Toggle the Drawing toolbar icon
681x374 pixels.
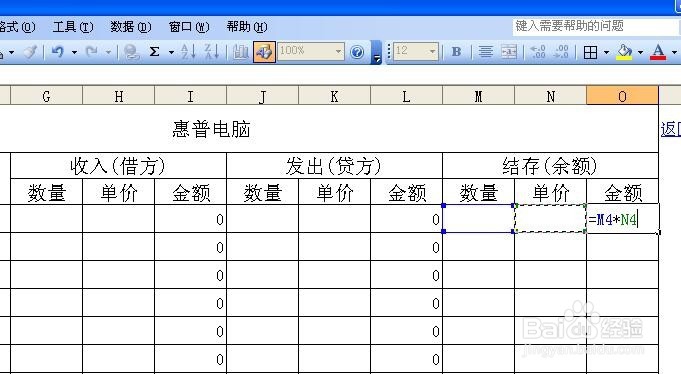264,52
